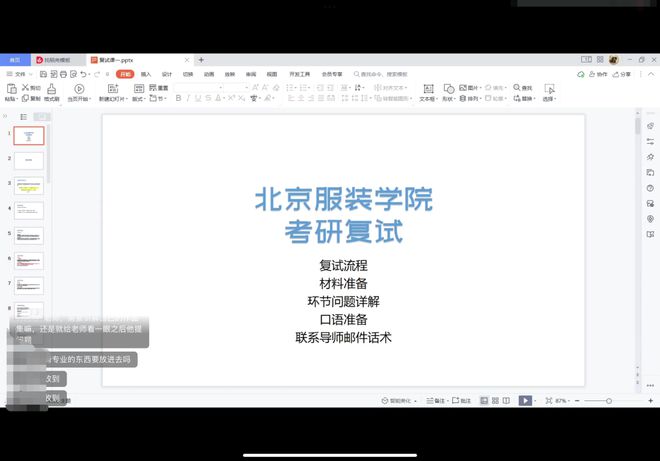Click the user avatar in title bar
The image size is (660, 461).
[614, 60]
